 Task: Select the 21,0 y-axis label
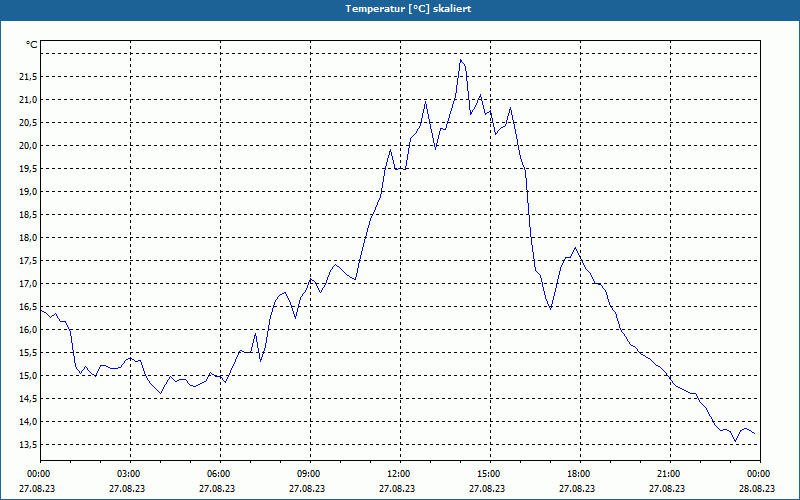[x=28, y=99]
